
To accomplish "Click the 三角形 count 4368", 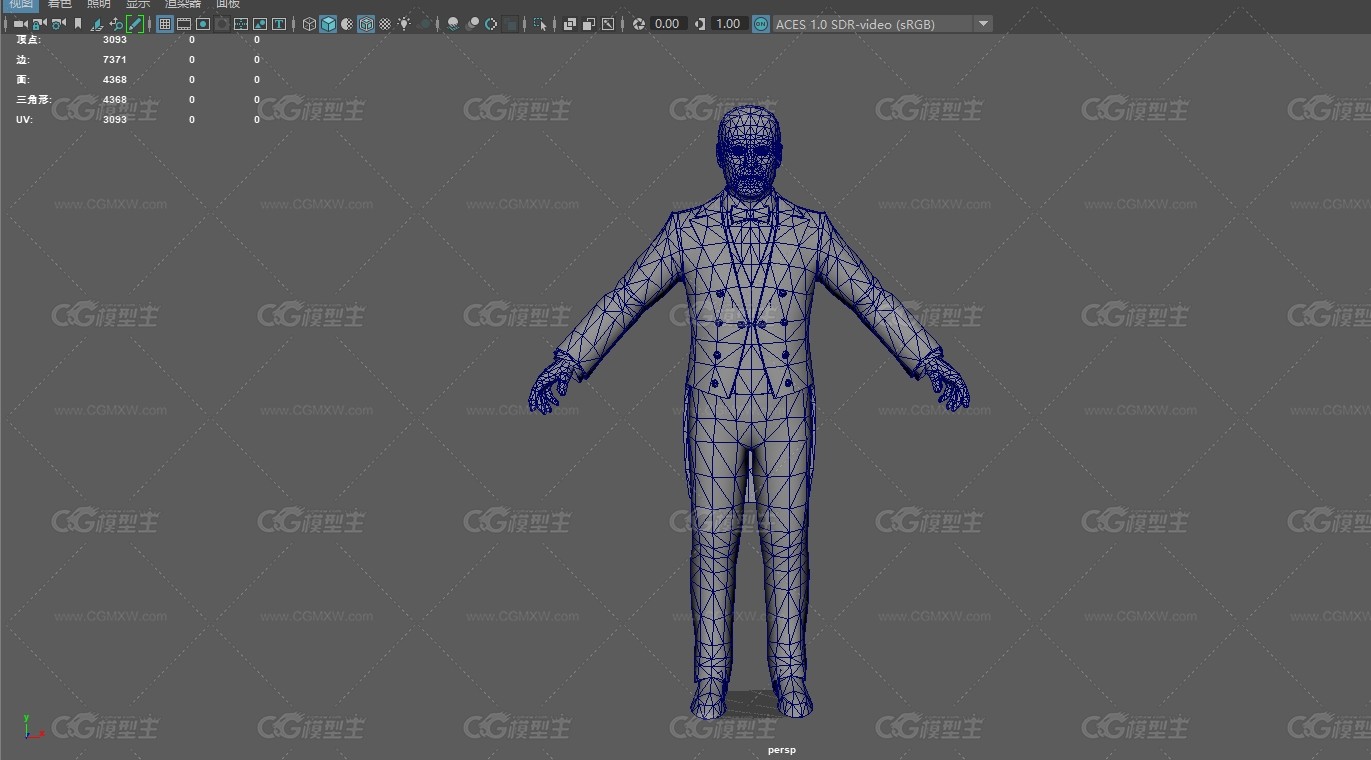I will pyautogui.click(x=115, y=100).
